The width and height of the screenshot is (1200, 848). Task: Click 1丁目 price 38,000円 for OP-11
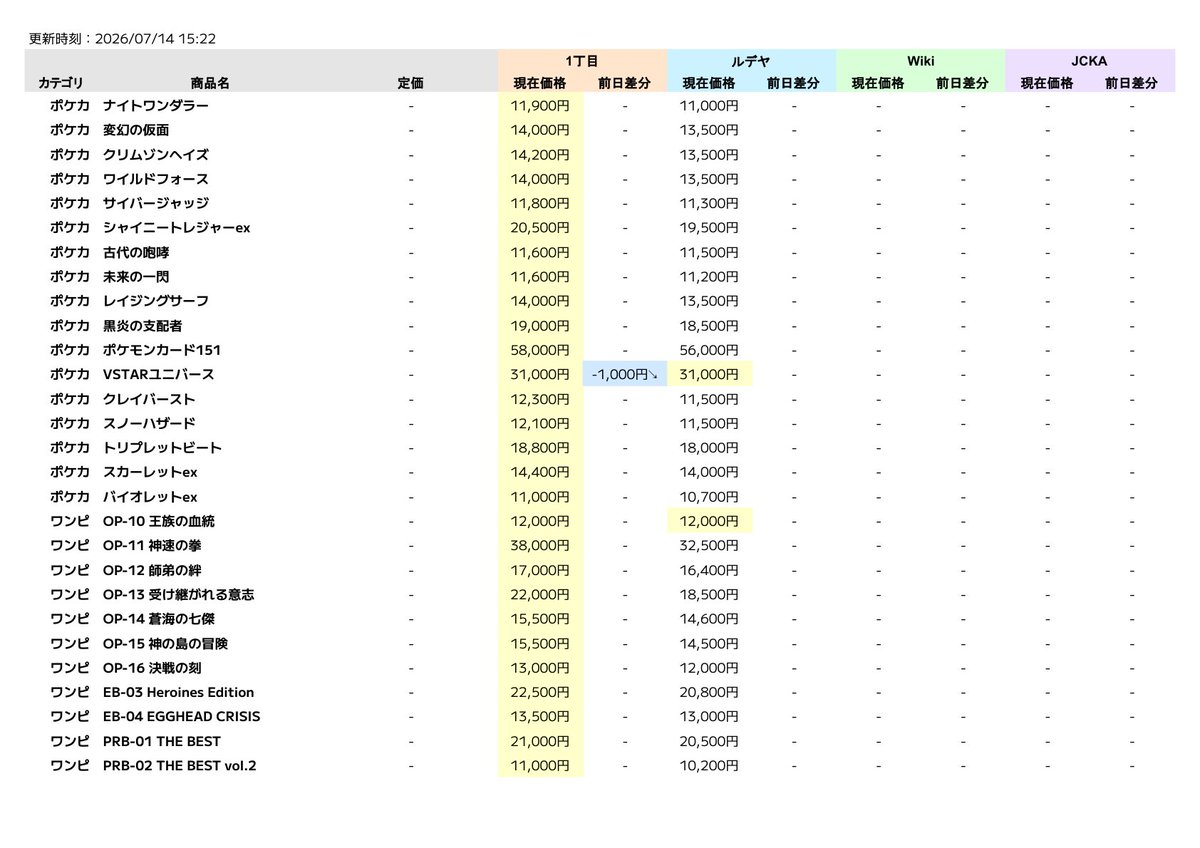click(540, 545)
